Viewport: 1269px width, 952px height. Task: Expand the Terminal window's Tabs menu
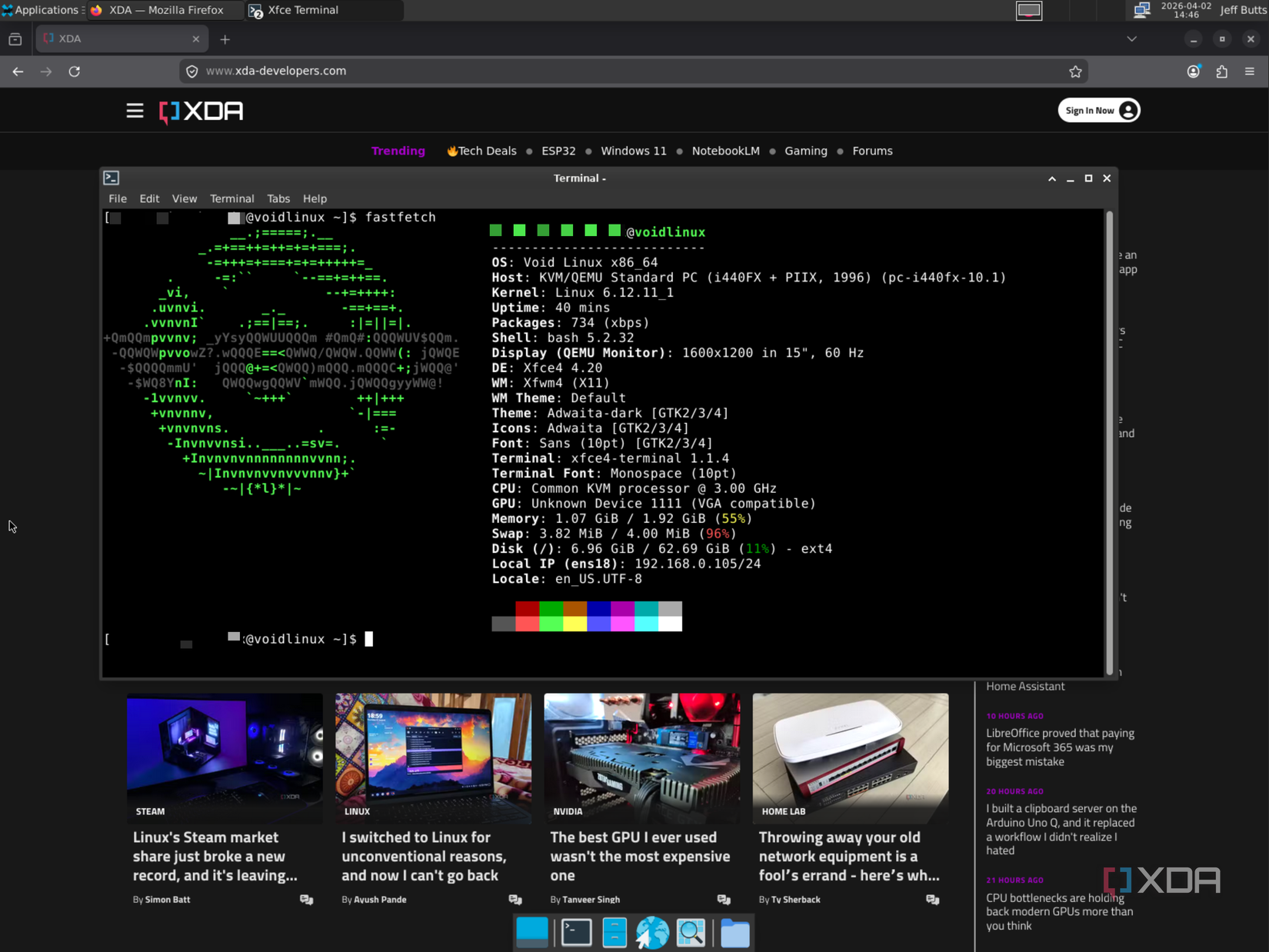pos(278,198)
